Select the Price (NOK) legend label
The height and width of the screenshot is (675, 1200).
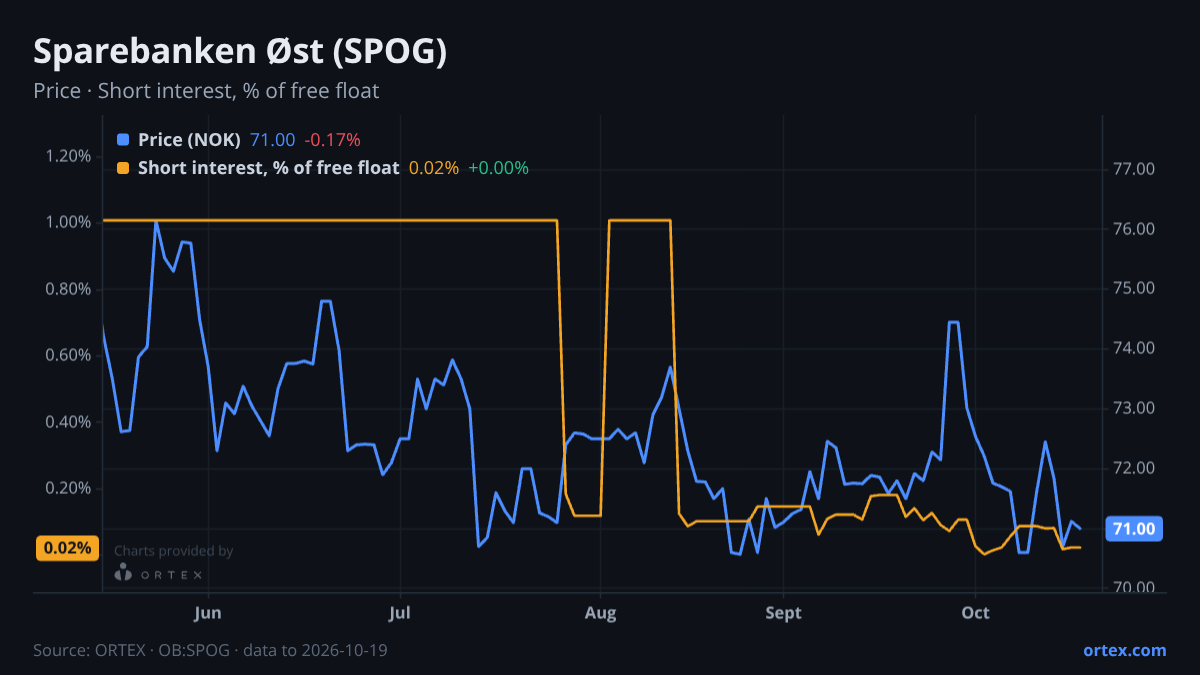tap(189, 140)
